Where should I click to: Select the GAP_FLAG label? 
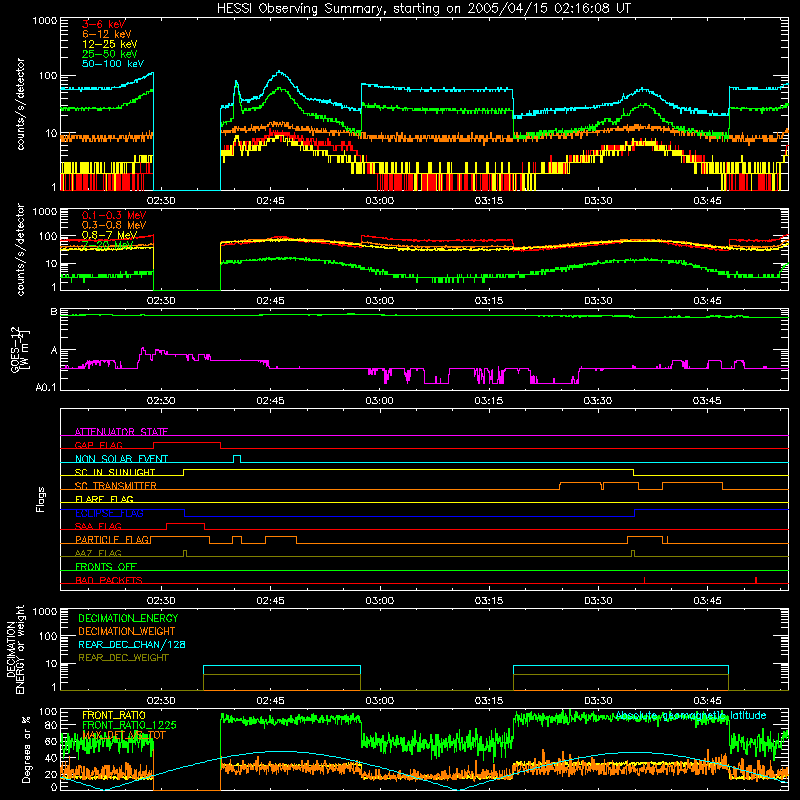98,445
